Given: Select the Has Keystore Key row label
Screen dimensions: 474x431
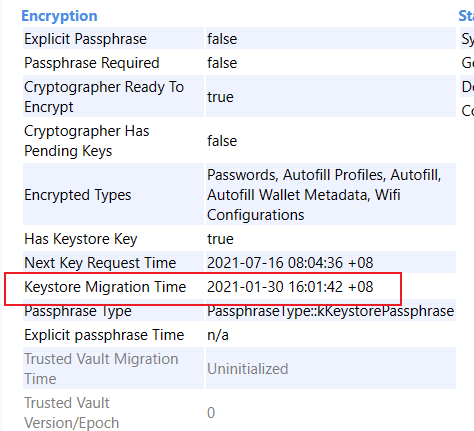Looking at the screenshot, I should (81, 239).
